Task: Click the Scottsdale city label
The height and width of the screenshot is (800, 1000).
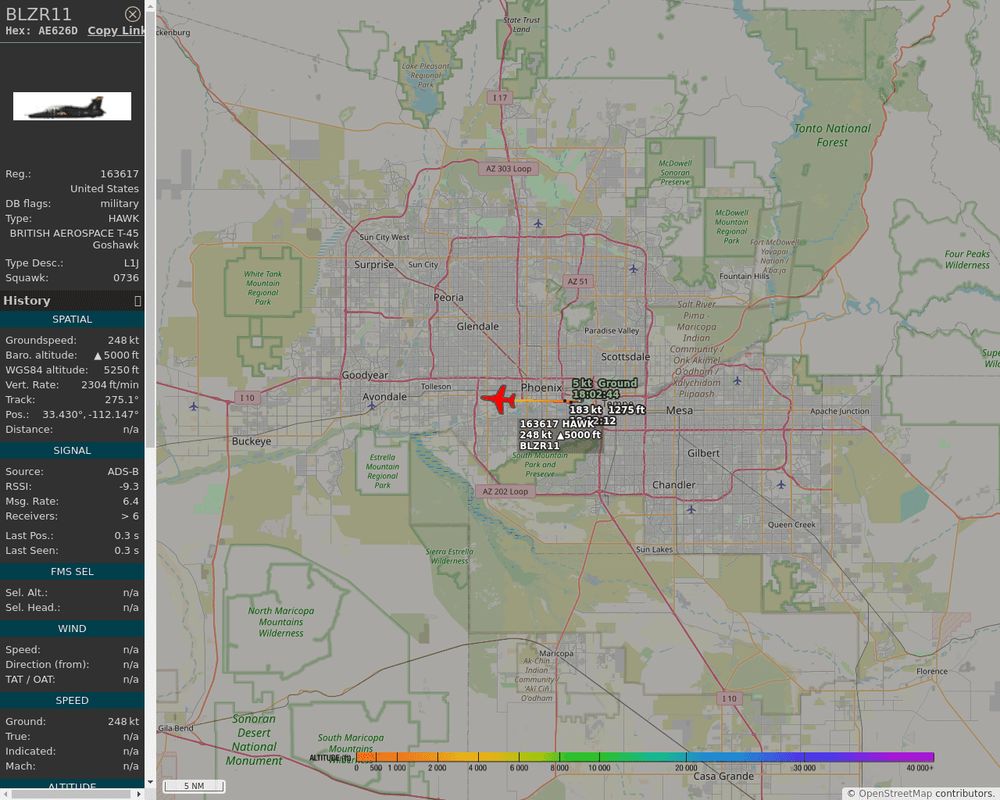Action: pyautogui.click(x=626, y=357)
